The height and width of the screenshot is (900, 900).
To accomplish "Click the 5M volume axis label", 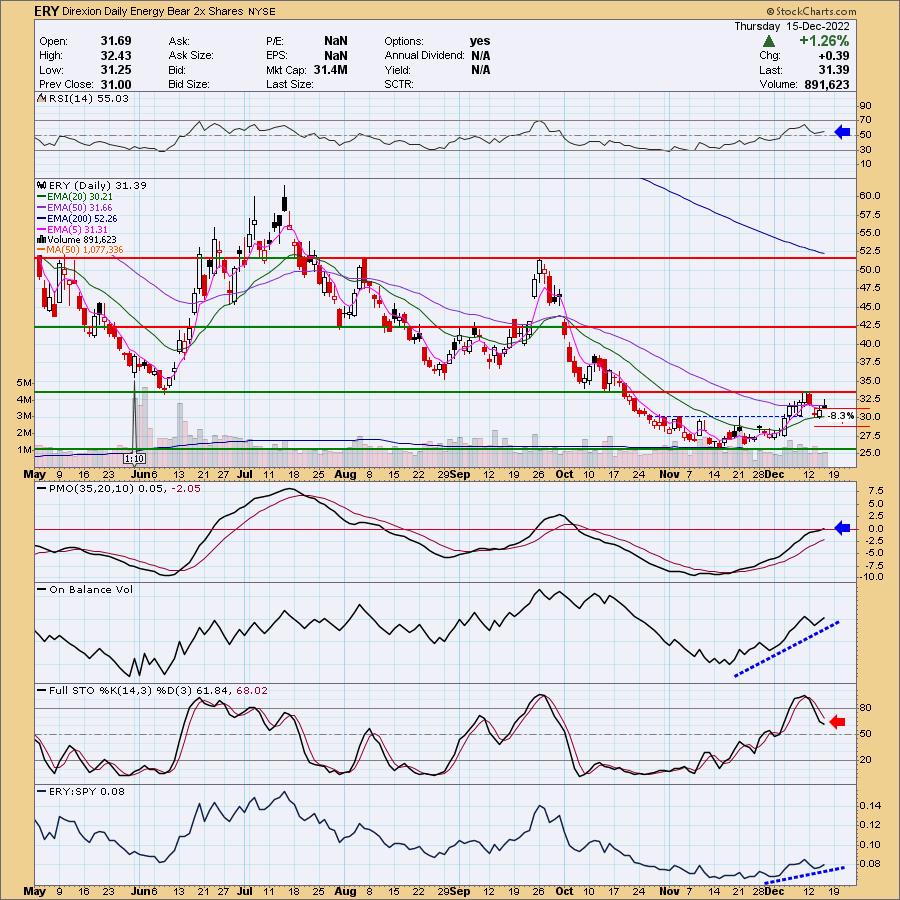I will click(24, 382).
